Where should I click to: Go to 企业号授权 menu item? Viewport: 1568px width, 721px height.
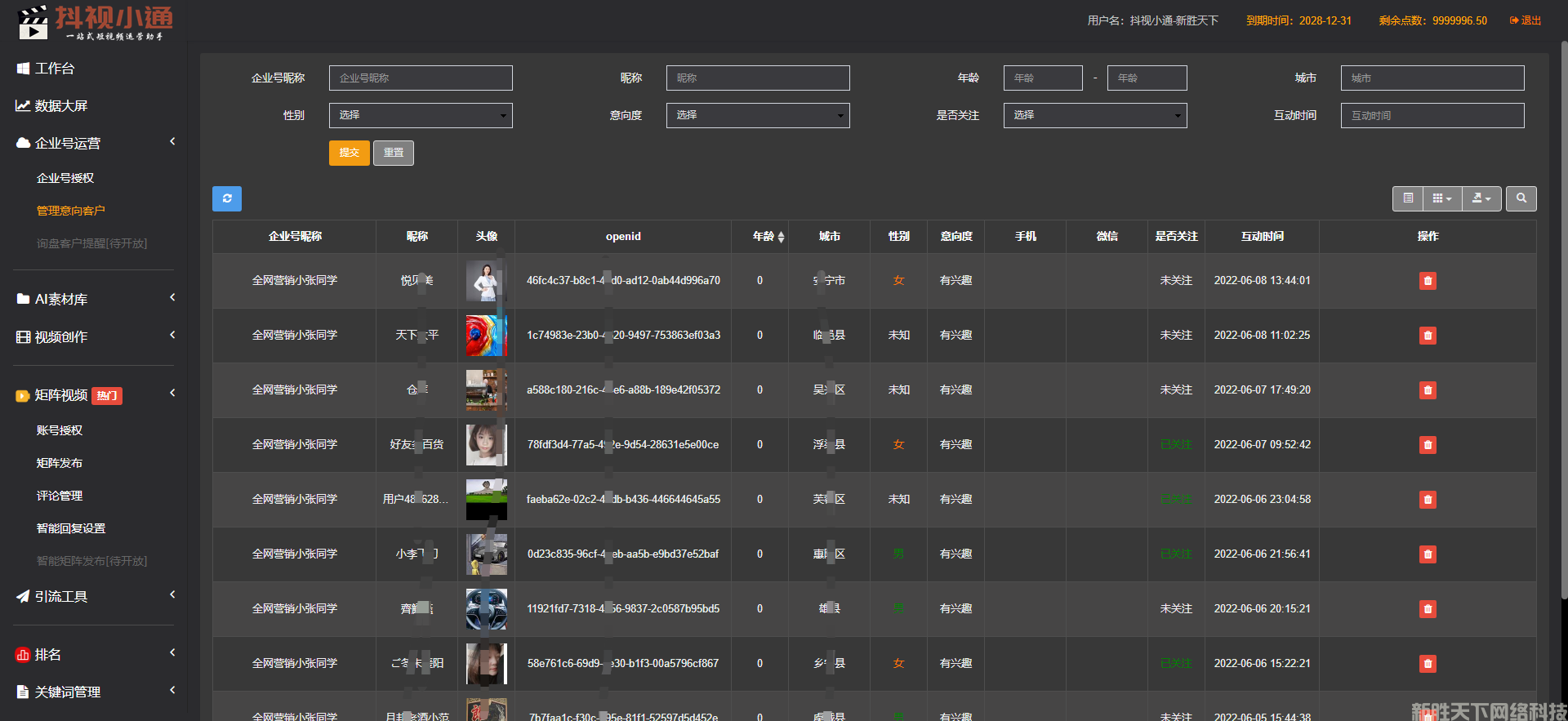65,178
